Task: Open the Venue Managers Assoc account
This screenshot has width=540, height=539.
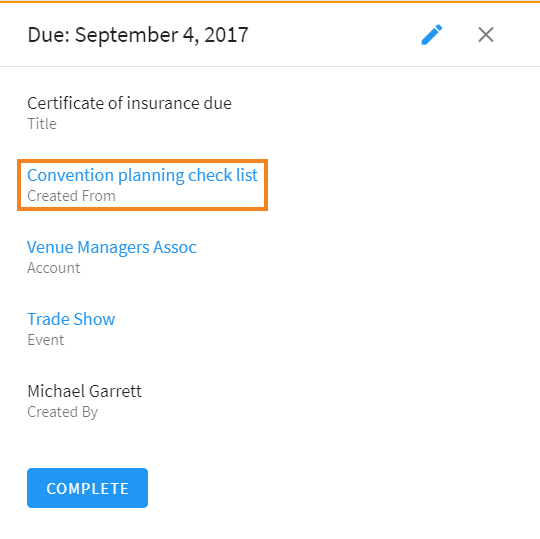Action: pyautogui.click(x=112, y=247)
